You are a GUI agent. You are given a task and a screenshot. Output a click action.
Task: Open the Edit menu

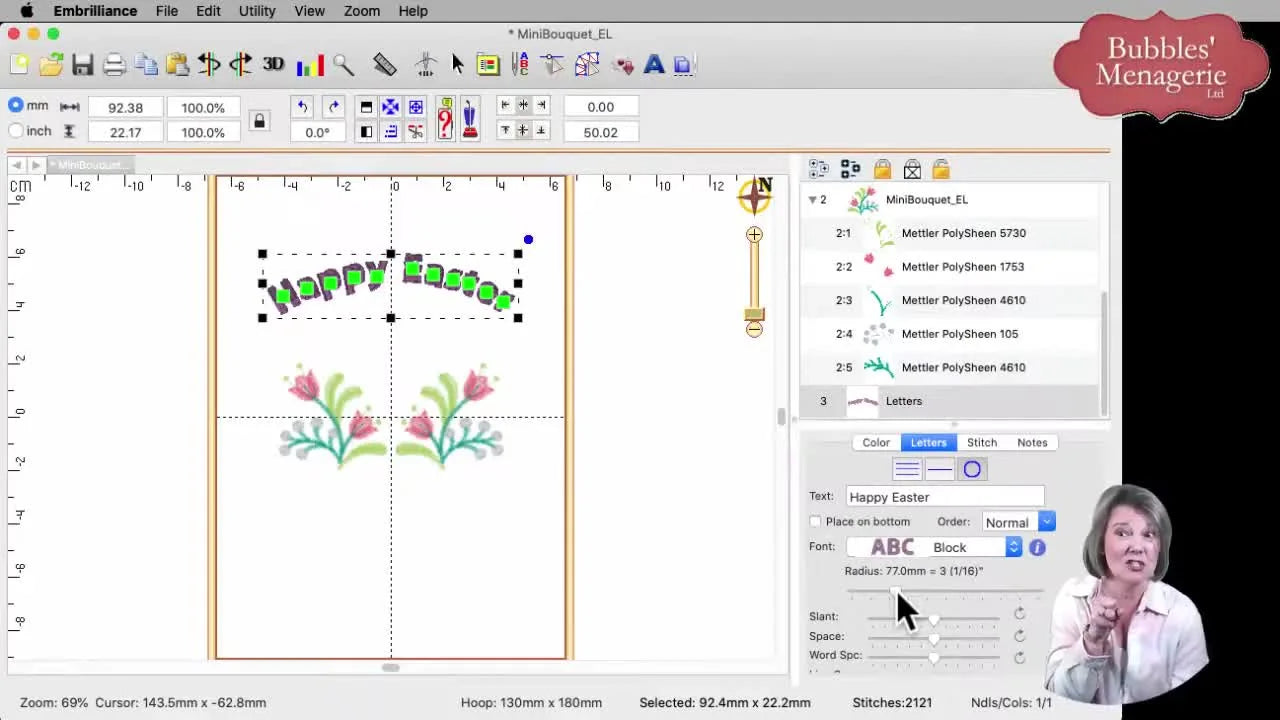tap(208, 11)
